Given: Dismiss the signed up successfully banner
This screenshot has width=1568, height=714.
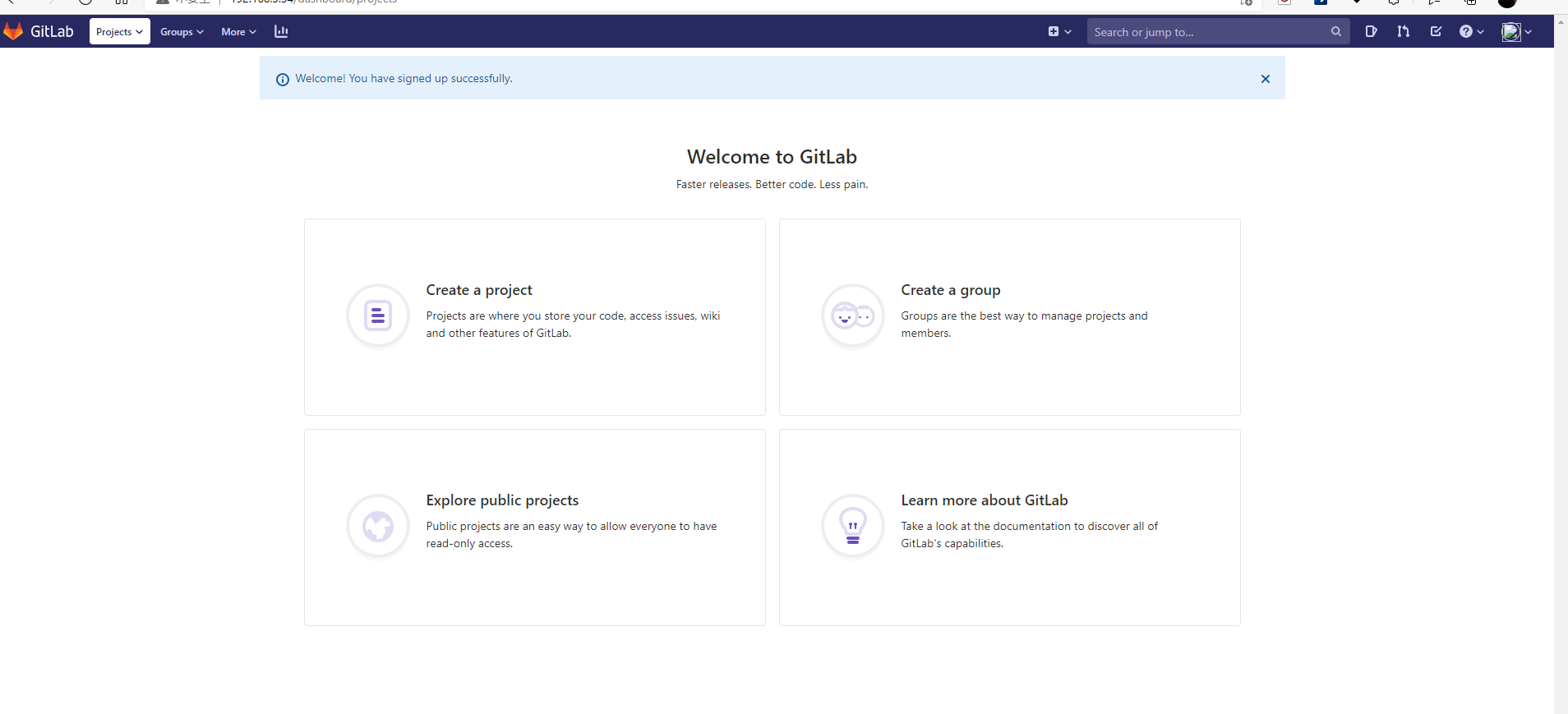Looking at the screenshot, I should coord(1266,79).
